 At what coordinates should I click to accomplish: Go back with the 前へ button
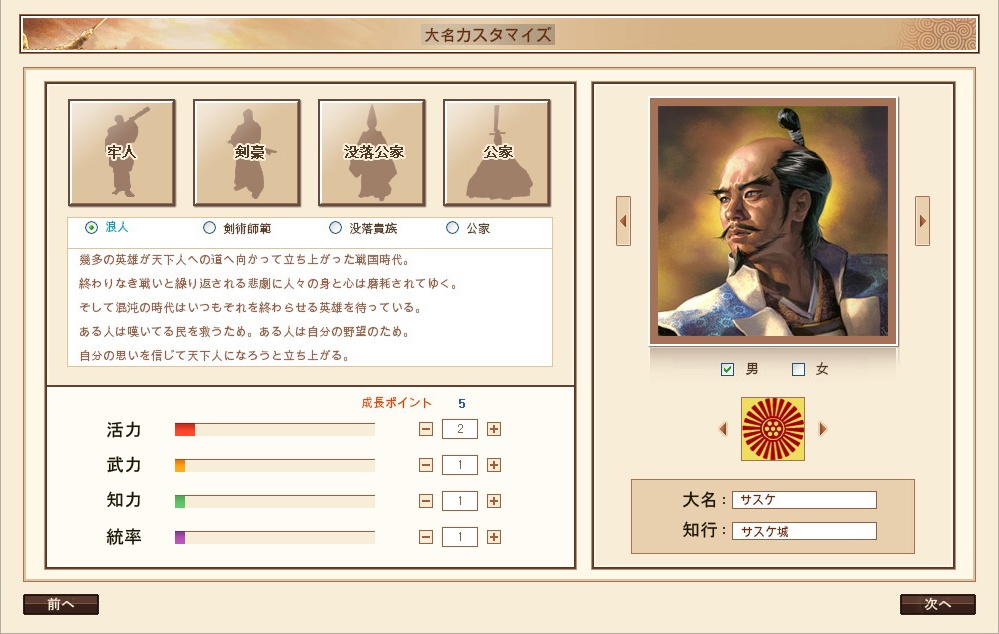(x=61, y=604)
